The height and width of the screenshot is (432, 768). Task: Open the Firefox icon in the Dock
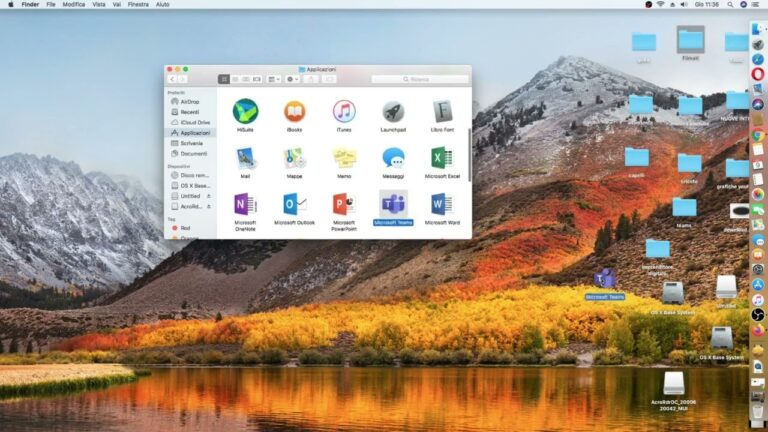[758, 330]
